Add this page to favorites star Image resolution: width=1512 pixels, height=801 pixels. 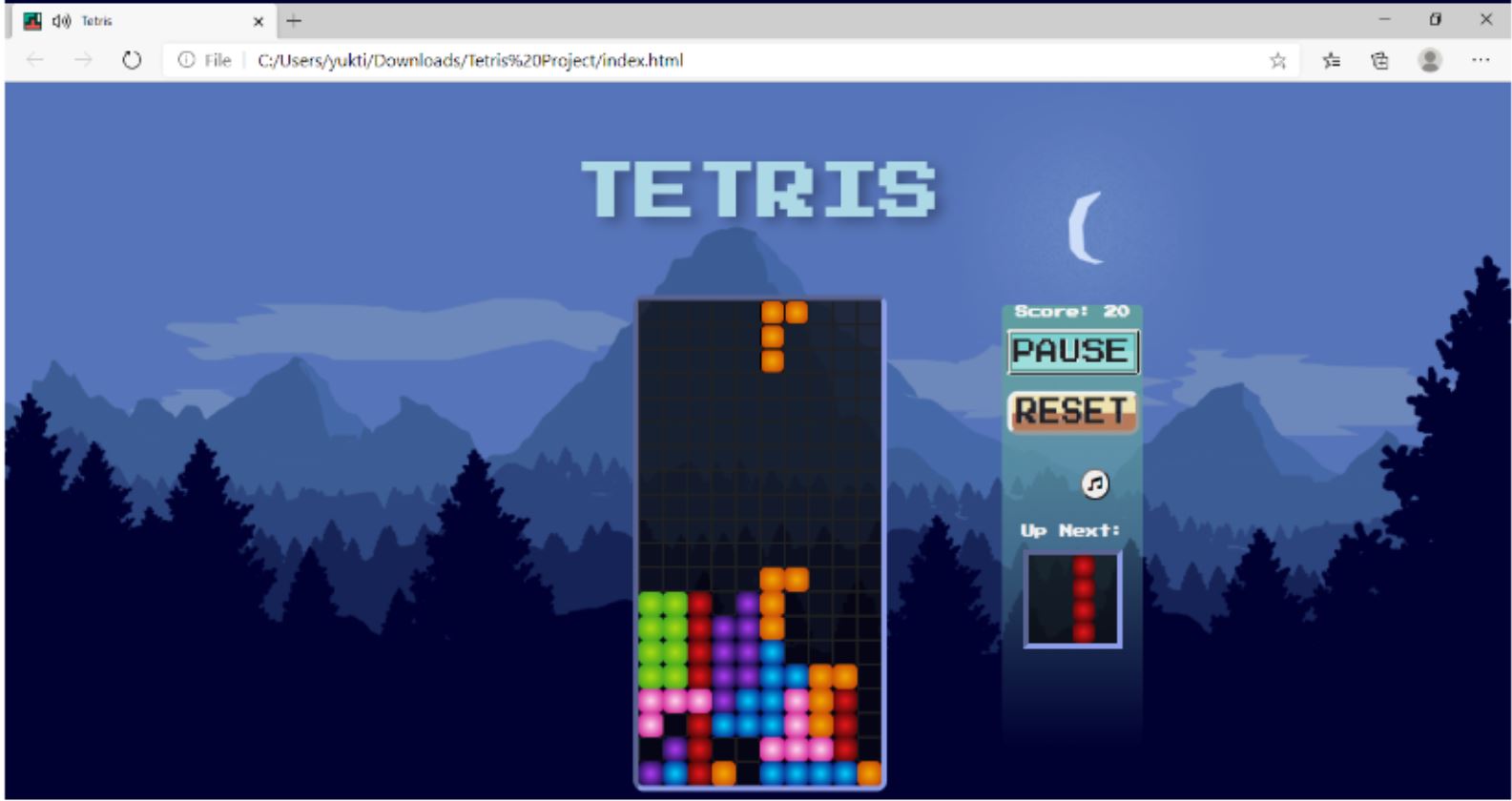pos(1278,61)
